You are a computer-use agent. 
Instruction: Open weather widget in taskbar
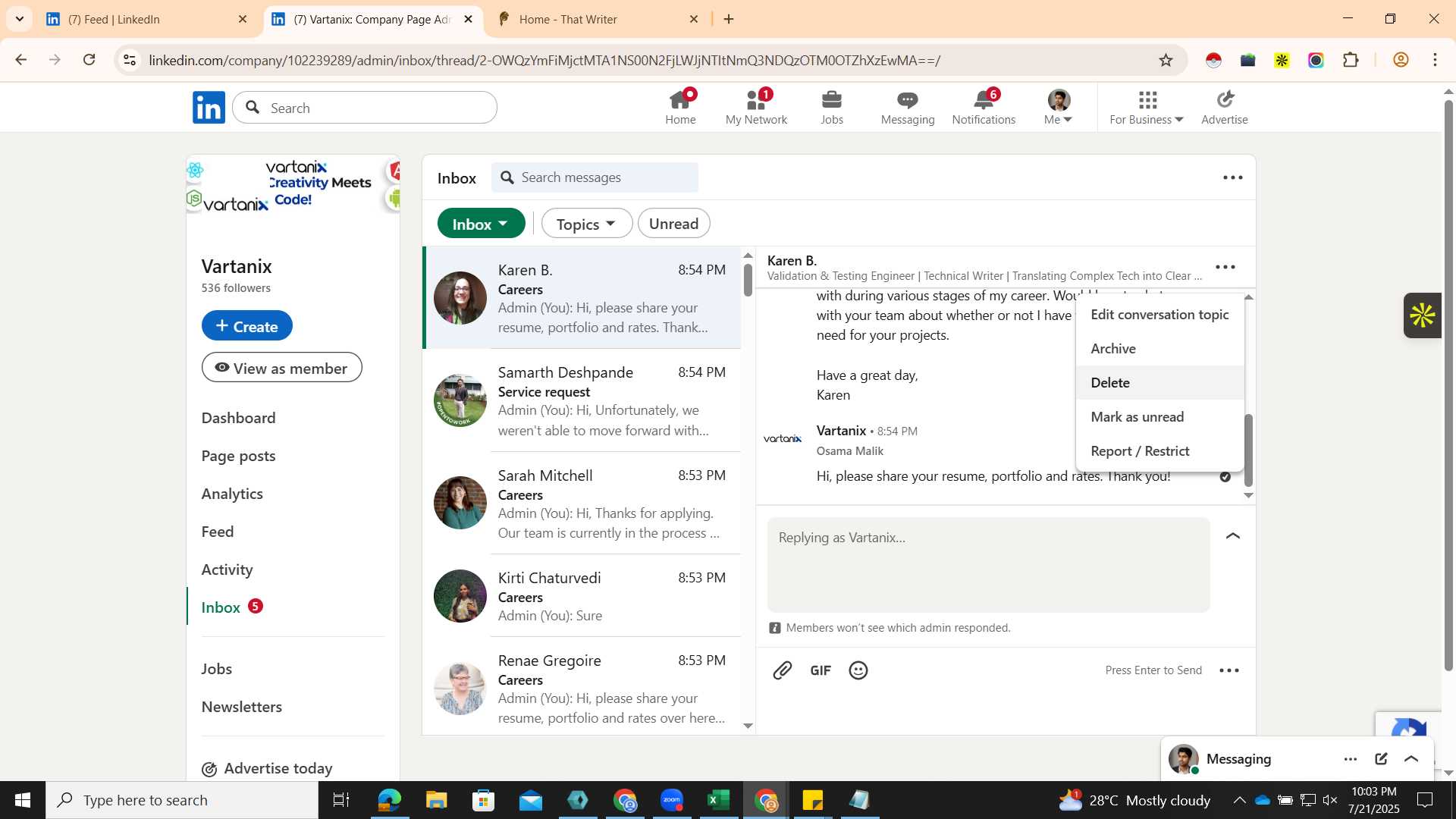1134,800
